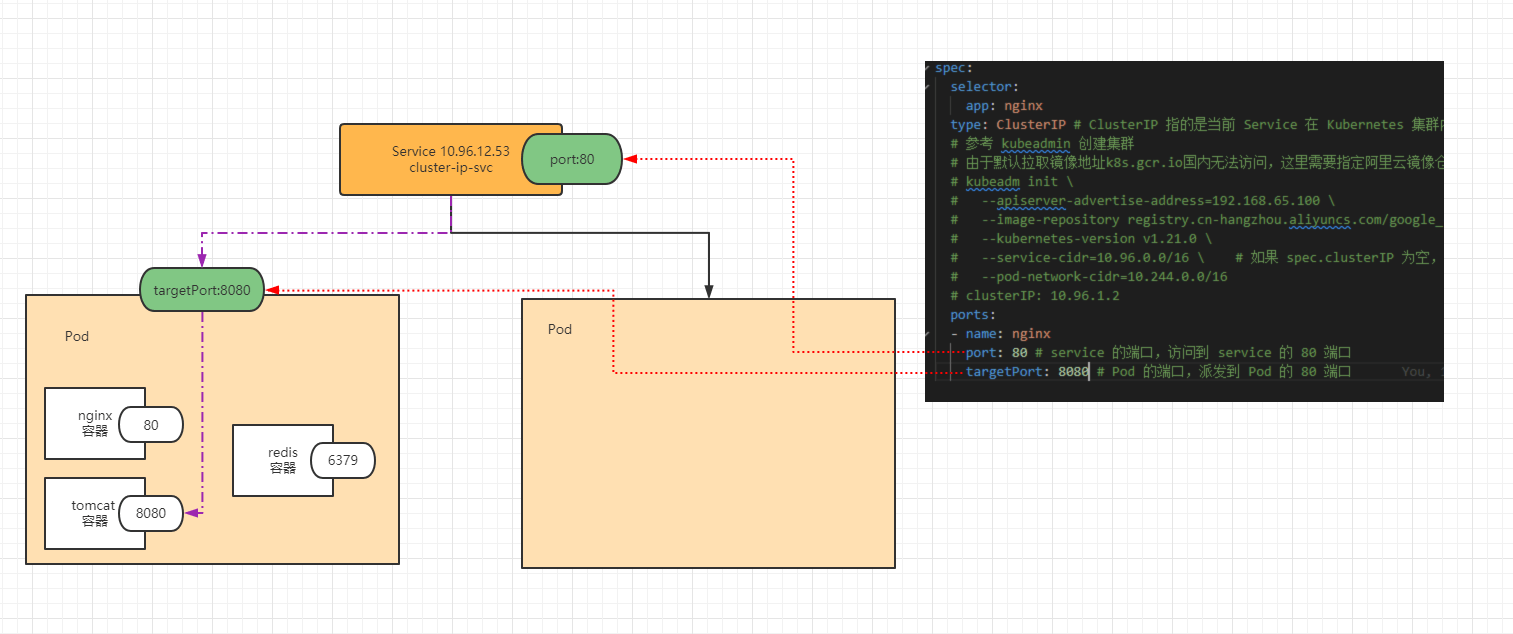Screen dimensions: 1513x634
Task: Select the 8080 port pill beside tomcat
Action: pyautogui.click(x=151, y=514)
